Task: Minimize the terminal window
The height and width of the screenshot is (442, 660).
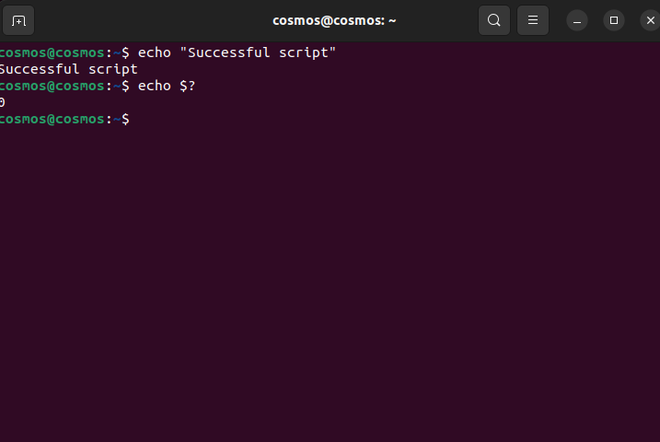Action: 577,20
